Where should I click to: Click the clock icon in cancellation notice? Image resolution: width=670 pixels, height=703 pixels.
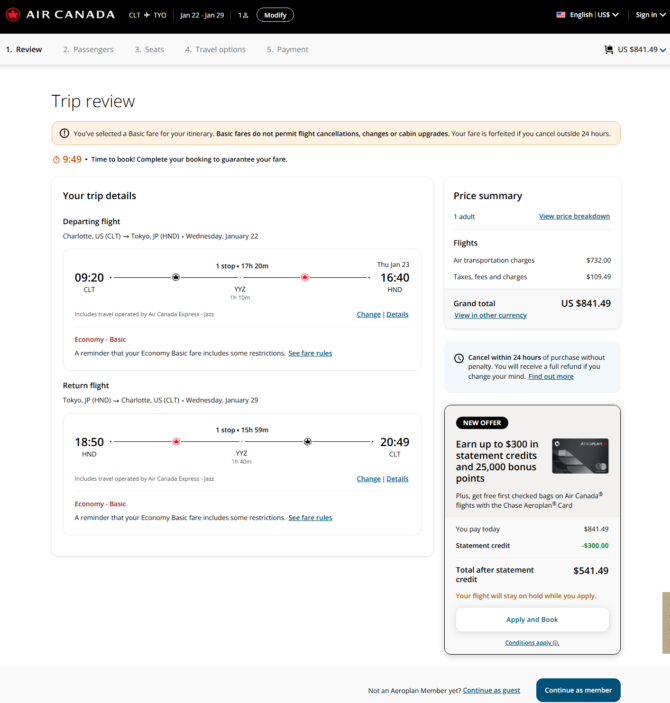coord(459,358)
